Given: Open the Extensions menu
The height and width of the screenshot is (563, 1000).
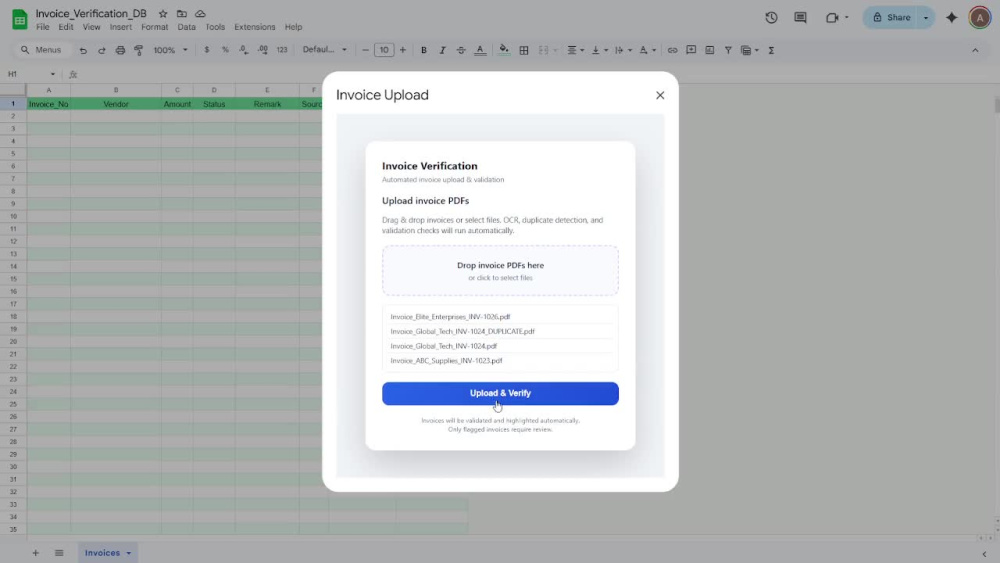Looking at the screenshot, I should coord(254,27).
